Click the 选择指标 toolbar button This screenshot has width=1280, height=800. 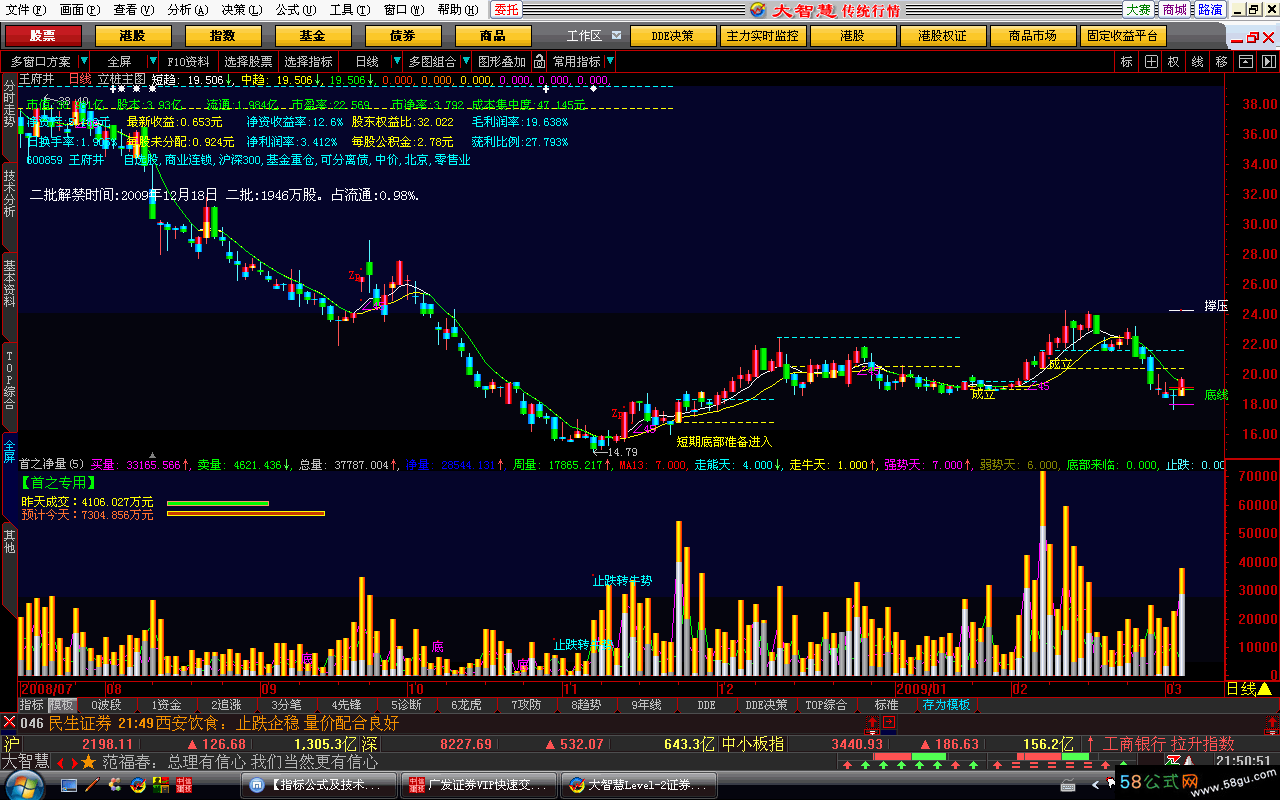[308, 61]
